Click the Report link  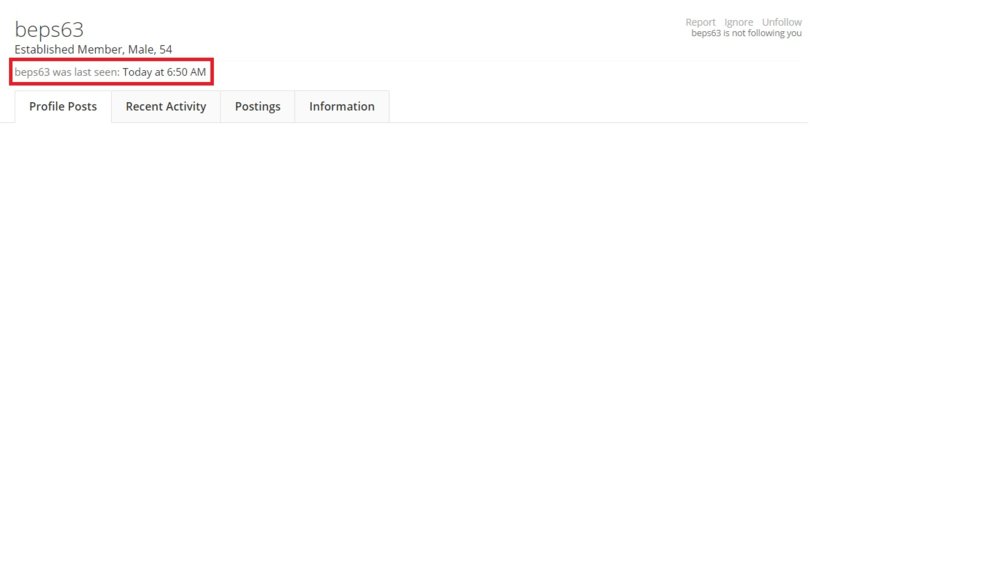pos(700,22)
